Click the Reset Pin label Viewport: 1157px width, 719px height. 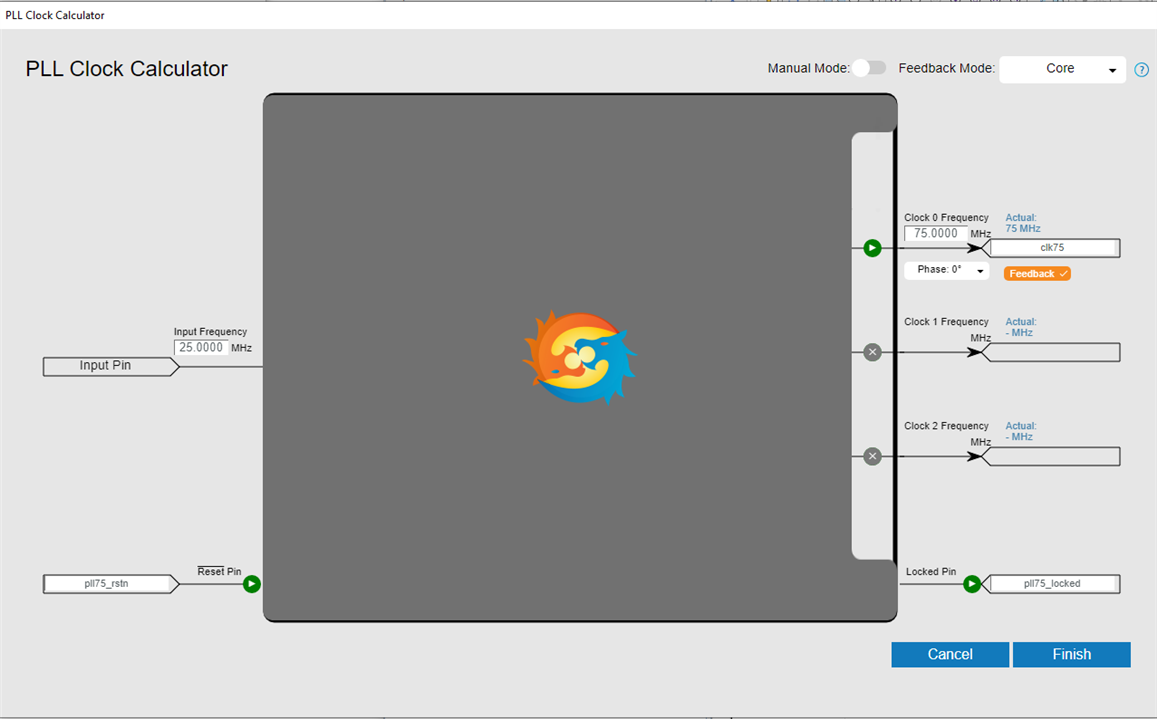pos(219,571)
